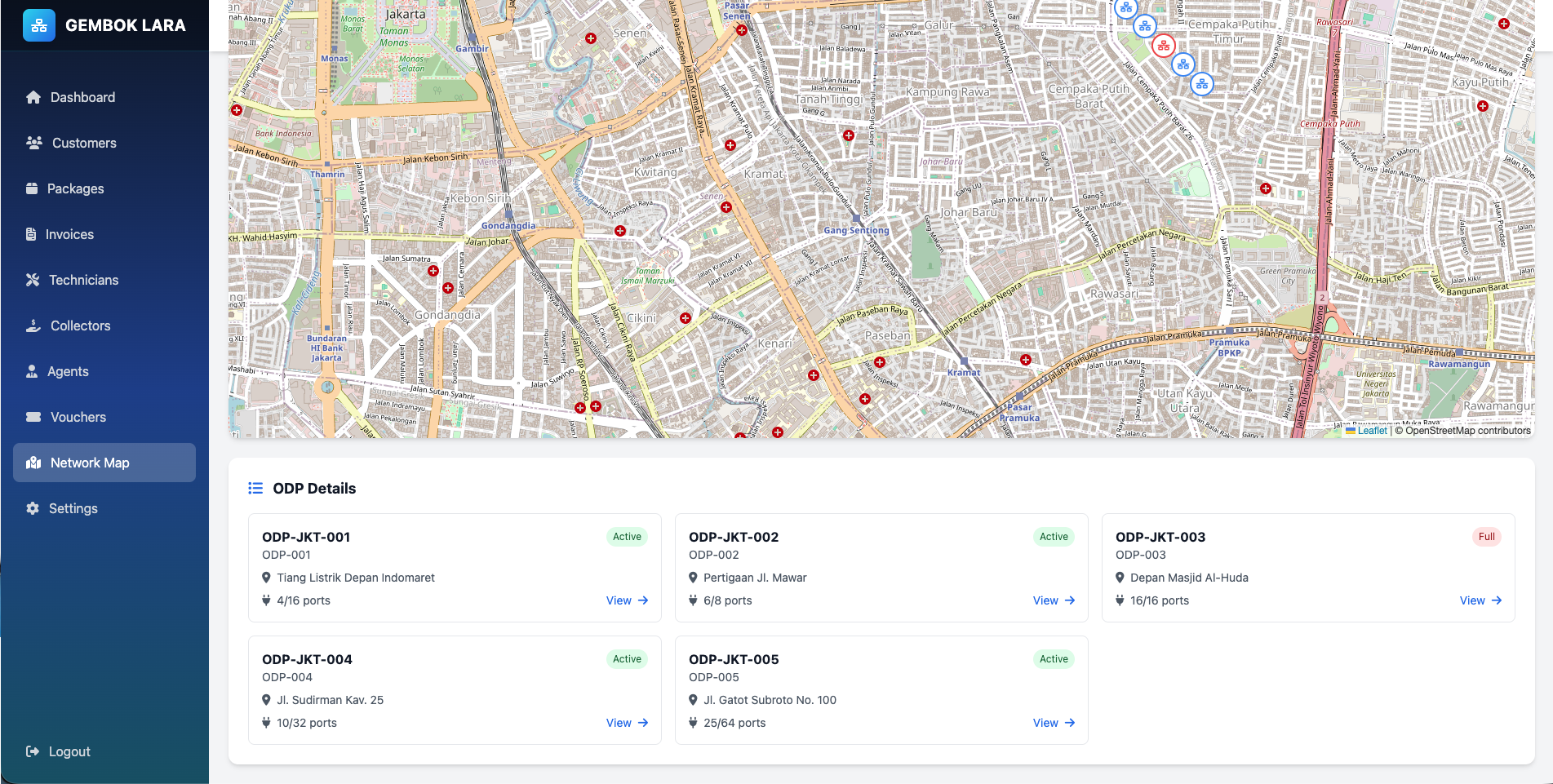Open the Packages menu item

75,188
